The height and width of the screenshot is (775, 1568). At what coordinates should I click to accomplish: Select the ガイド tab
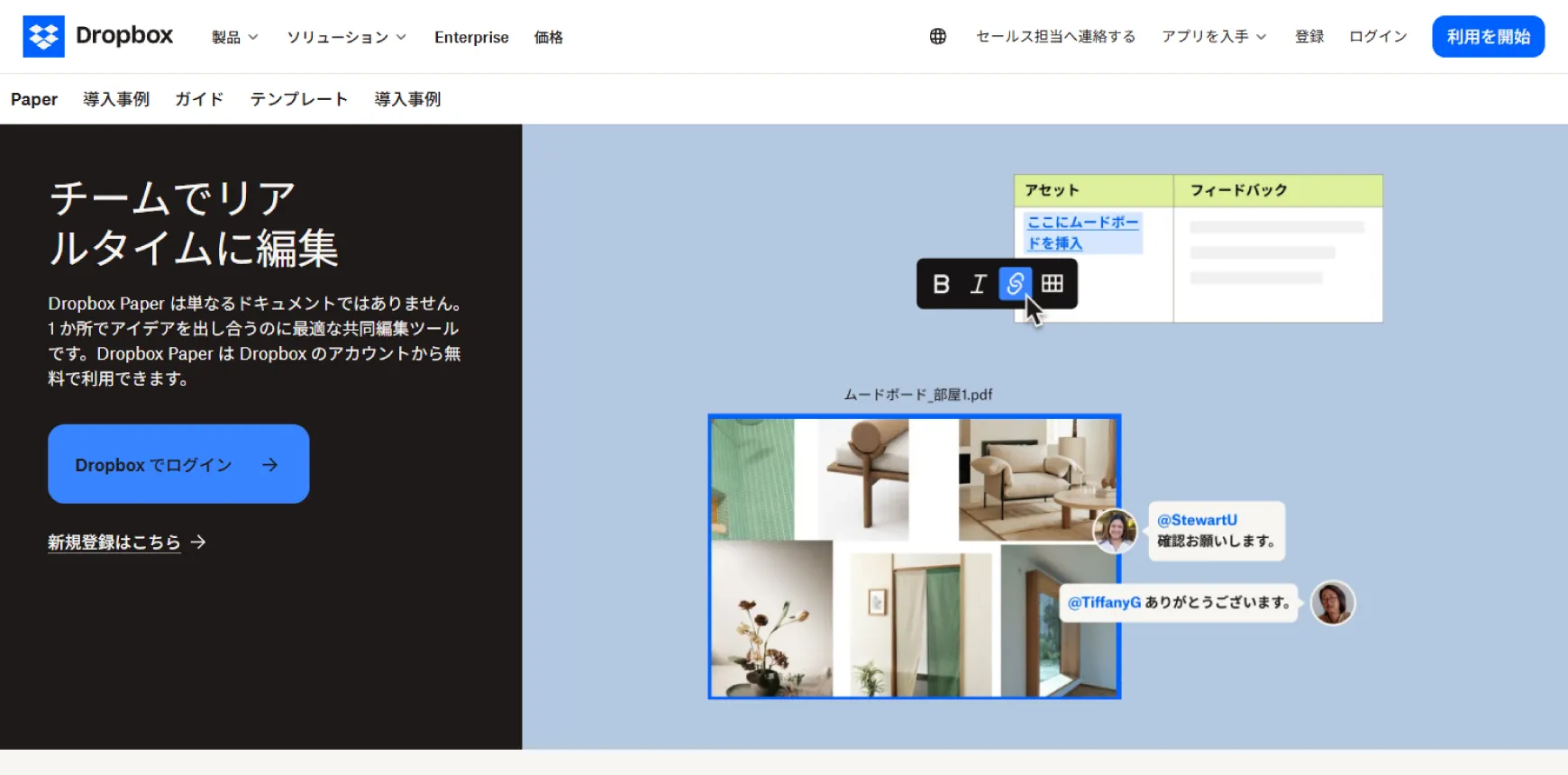click(x=199, y=99)
